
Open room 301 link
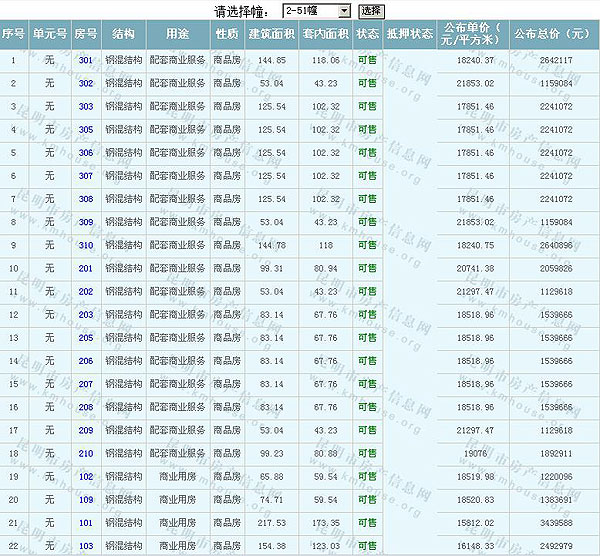coord(86,61)
